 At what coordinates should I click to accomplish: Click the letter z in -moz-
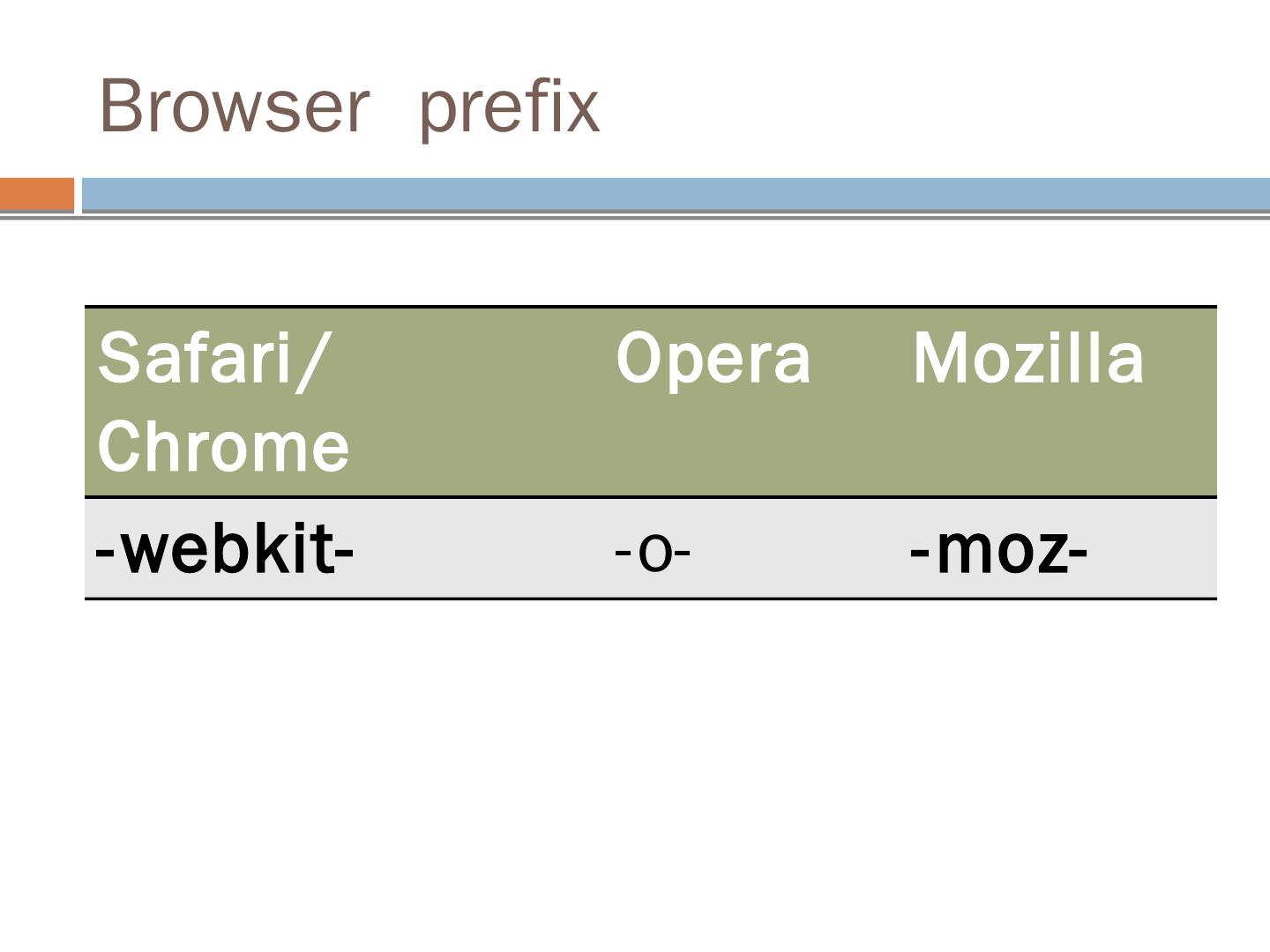pos(1052,553)
